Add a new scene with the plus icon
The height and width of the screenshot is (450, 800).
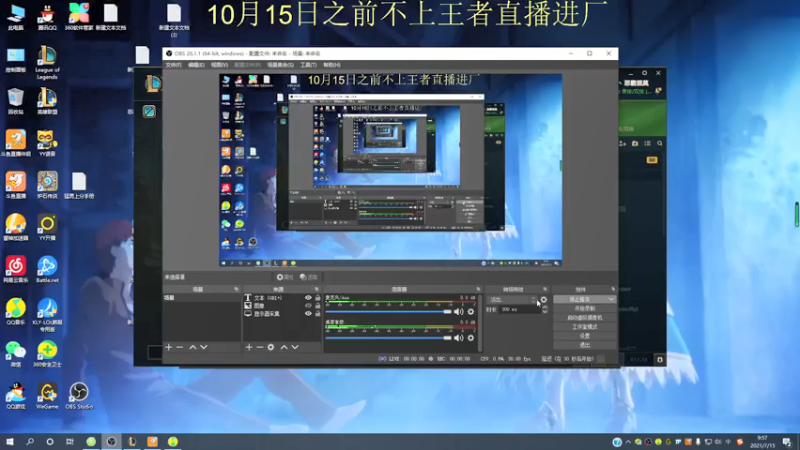(x=169, y=347)
